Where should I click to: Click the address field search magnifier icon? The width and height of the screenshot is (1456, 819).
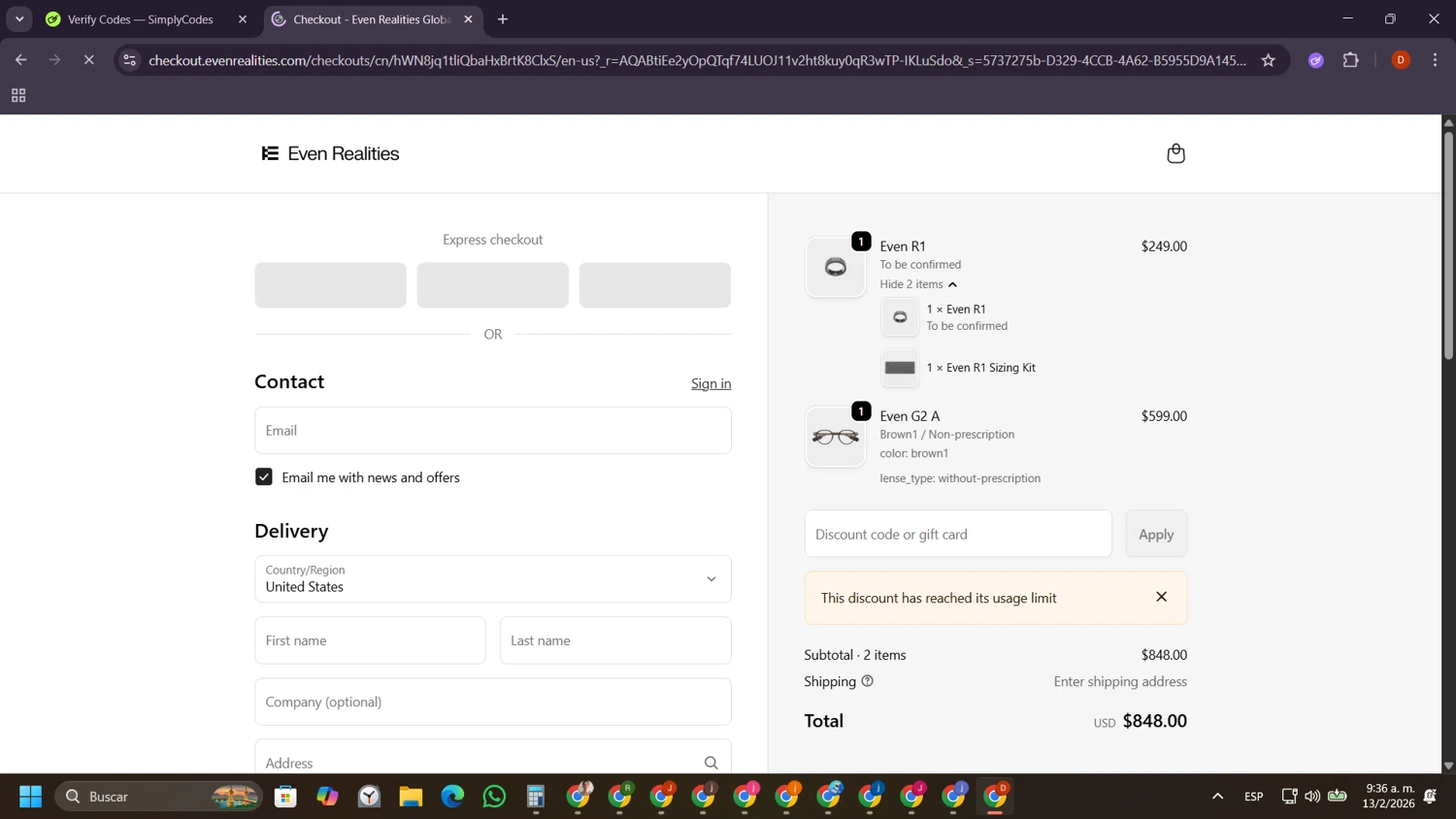(x=711, y=763)
